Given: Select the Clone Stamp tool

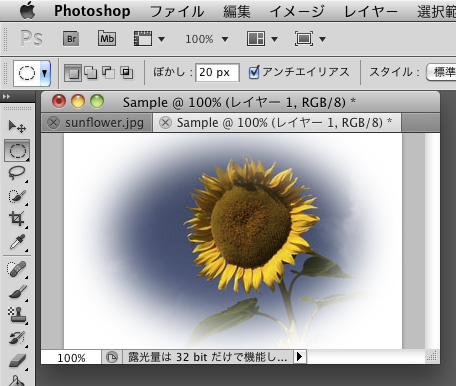Looking at the screenshot, I should coord(17,315).
